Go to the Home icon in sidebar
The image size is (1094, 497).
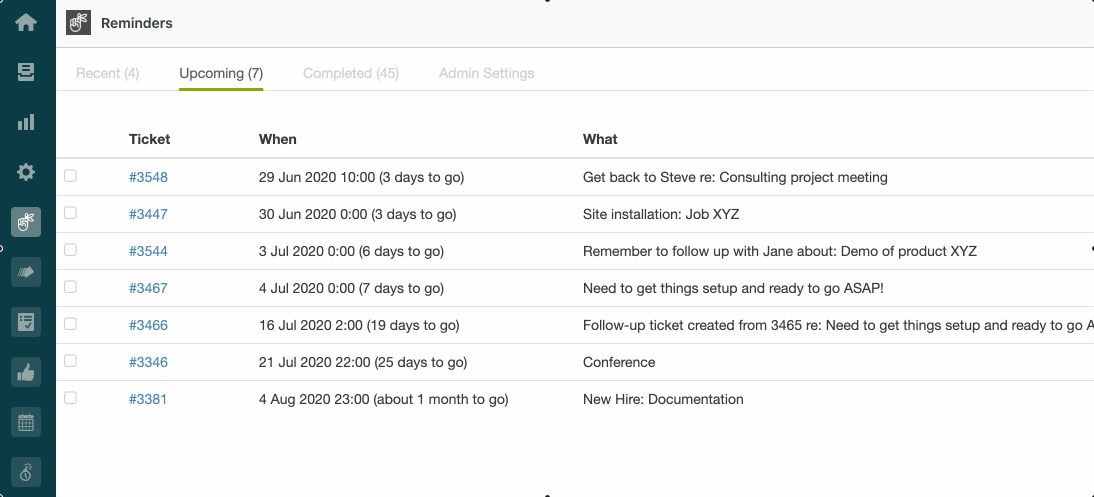(26, 22)
